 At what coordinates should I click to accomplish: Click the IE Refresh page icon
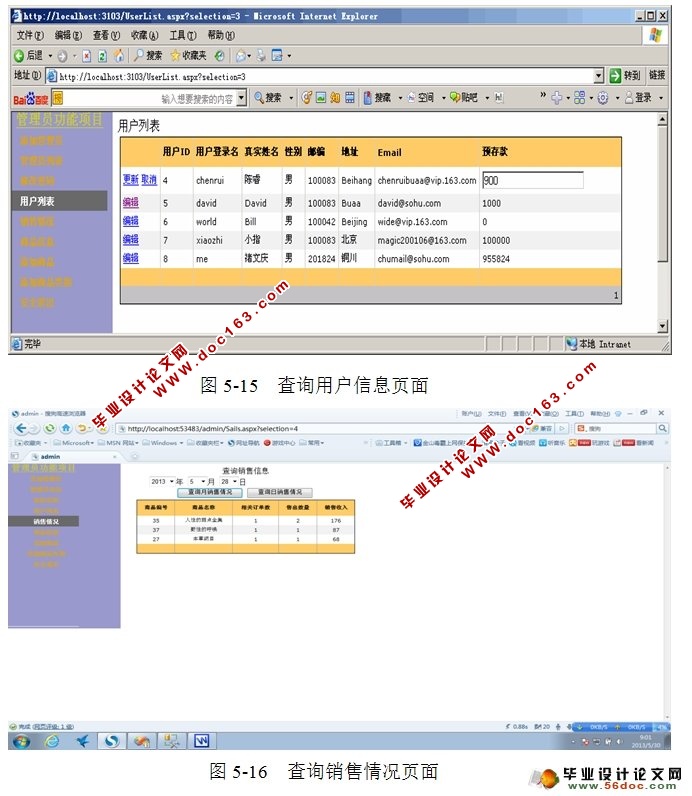[x=103, y=56]
